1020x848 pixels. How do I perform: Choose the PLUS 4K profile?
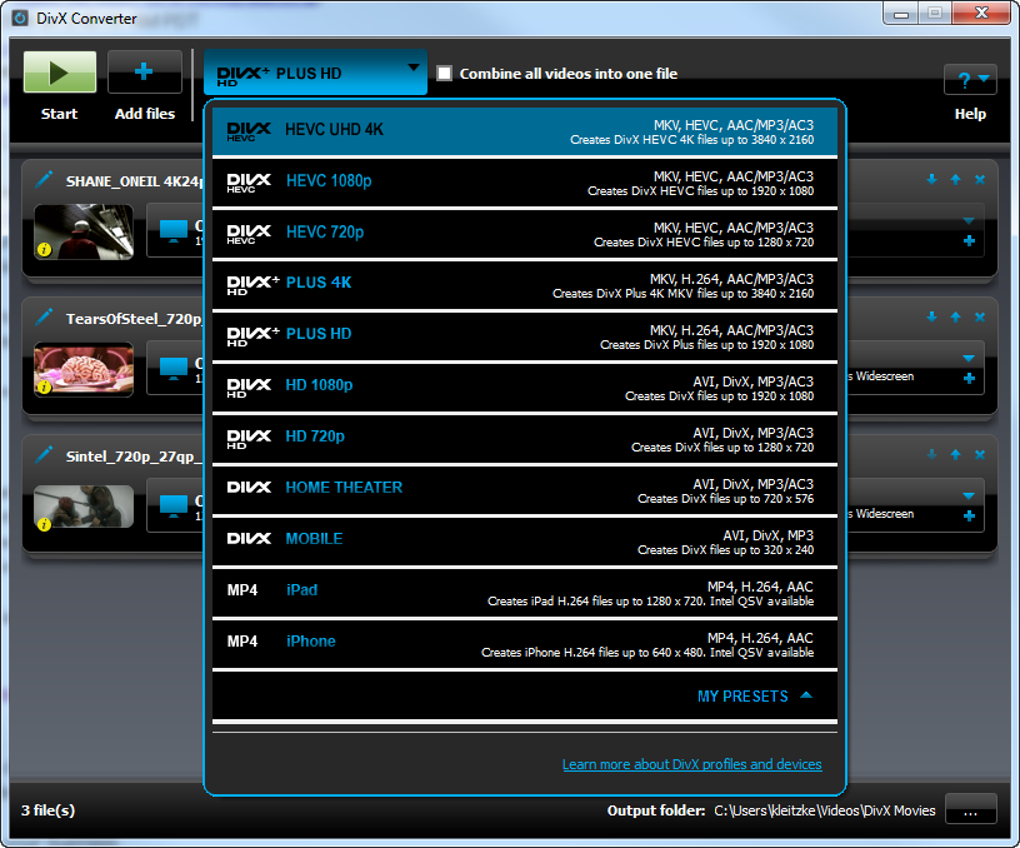tap(524, 286)
